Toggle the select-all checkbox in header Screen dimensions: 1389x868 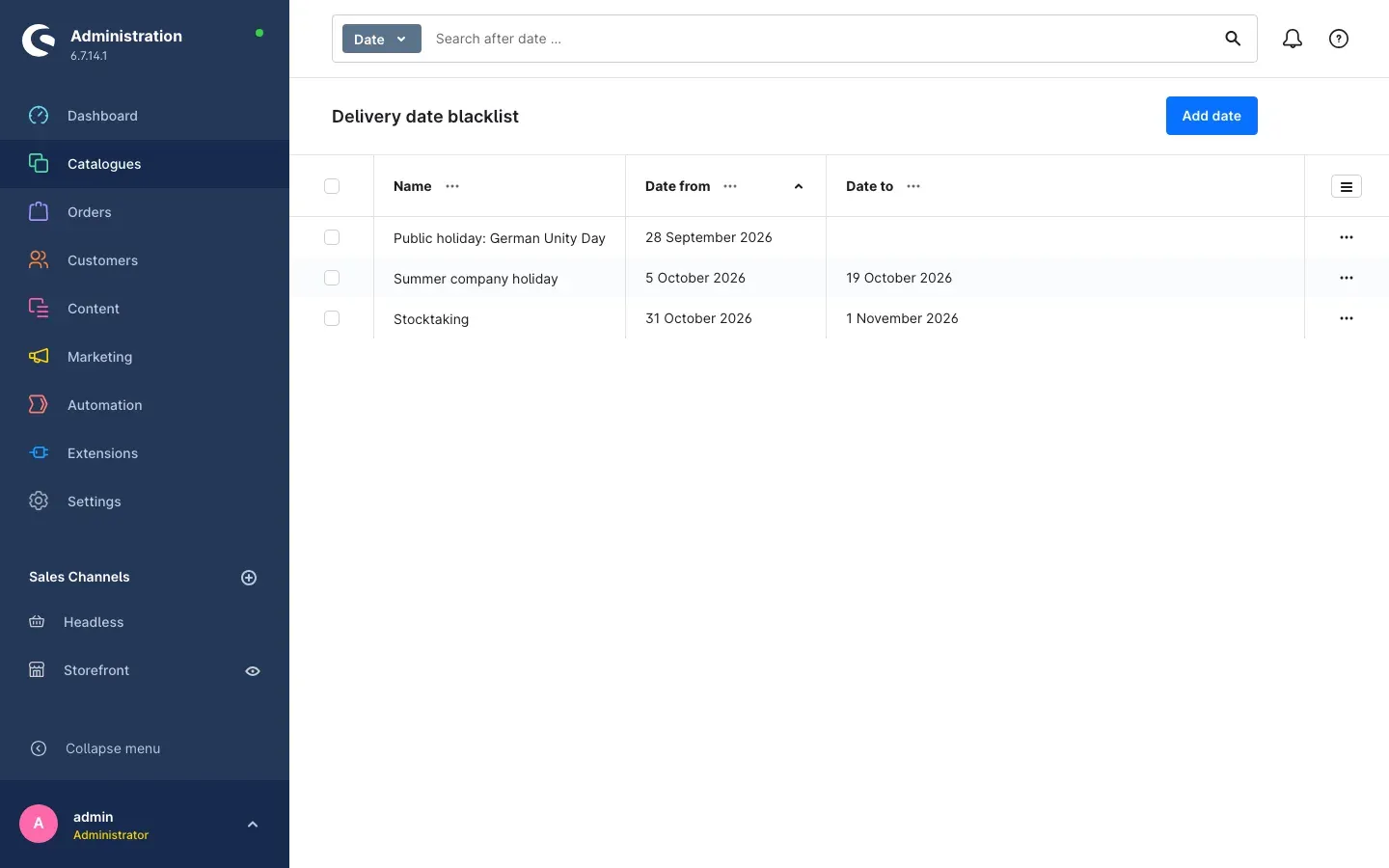tap(332, 186)
